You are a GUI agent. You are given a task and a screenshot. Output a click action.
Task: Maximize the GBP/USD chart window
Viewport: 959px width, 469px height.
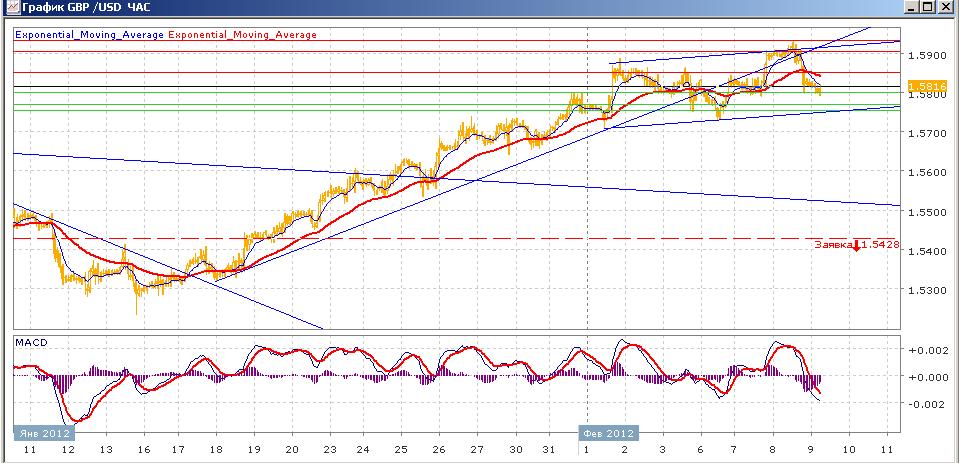coord(928,7)
